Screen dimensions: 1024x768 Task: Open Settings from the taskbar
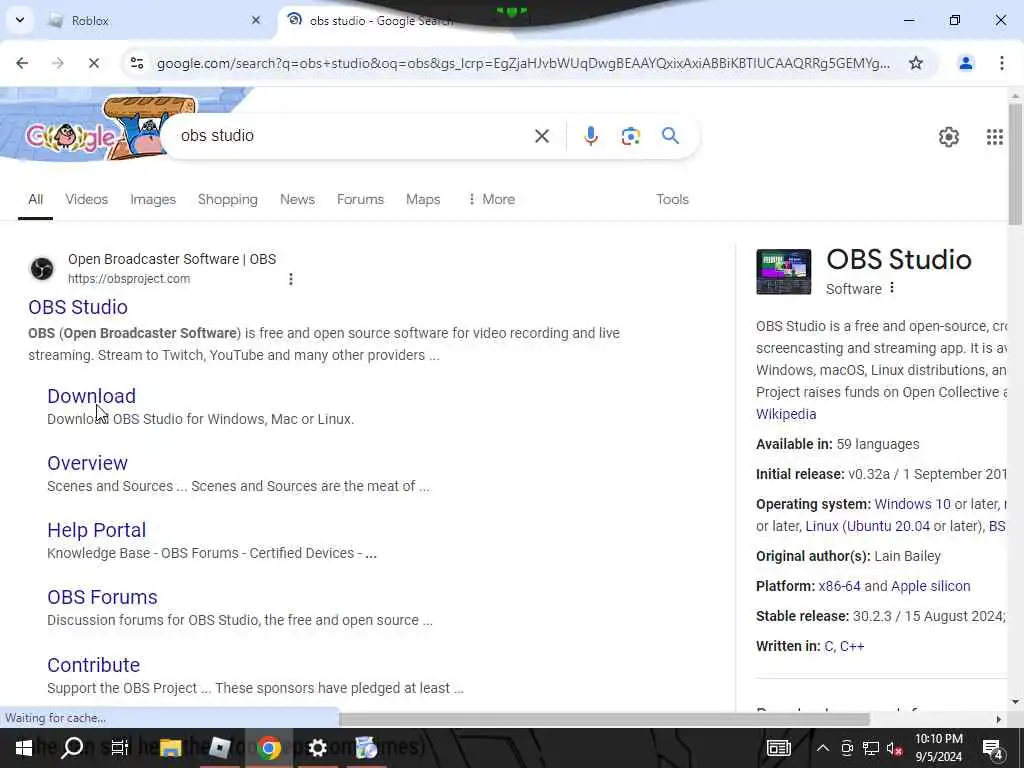click(x=317, y=748)
